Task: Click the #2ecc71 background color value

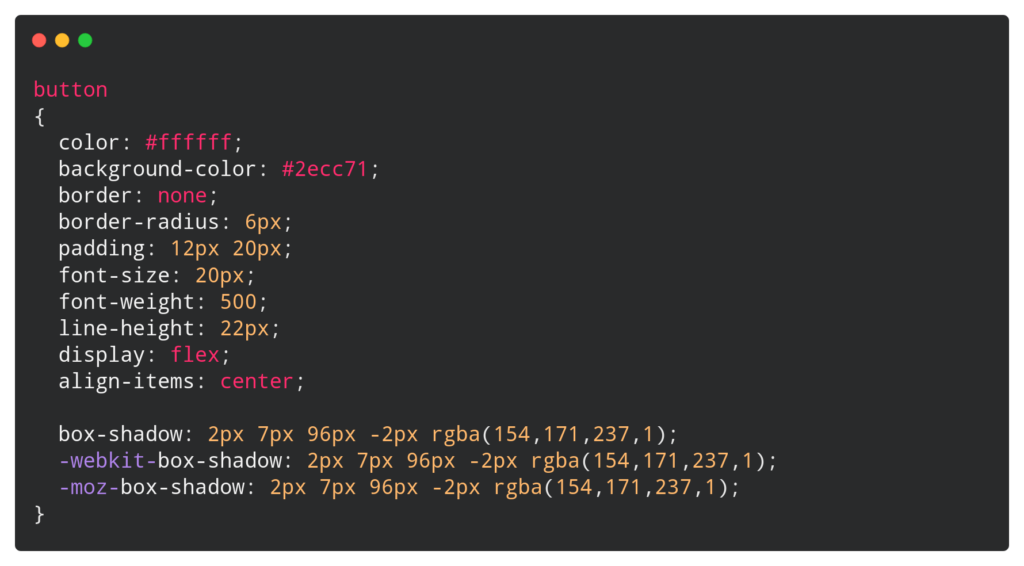Action: [x=325, y=169]
